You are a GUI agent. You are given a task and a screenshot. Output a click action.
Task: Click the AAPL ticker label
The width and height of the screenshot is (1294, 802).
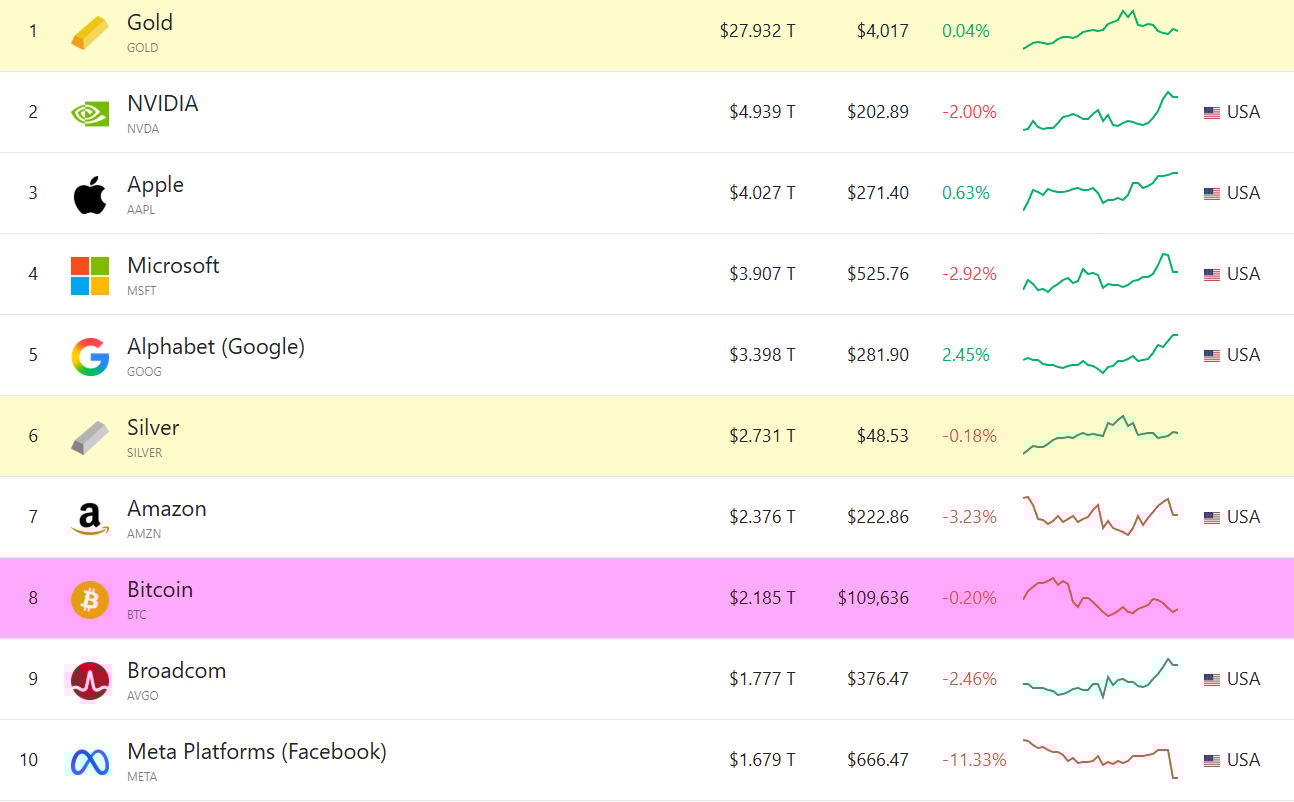(141, 210)
